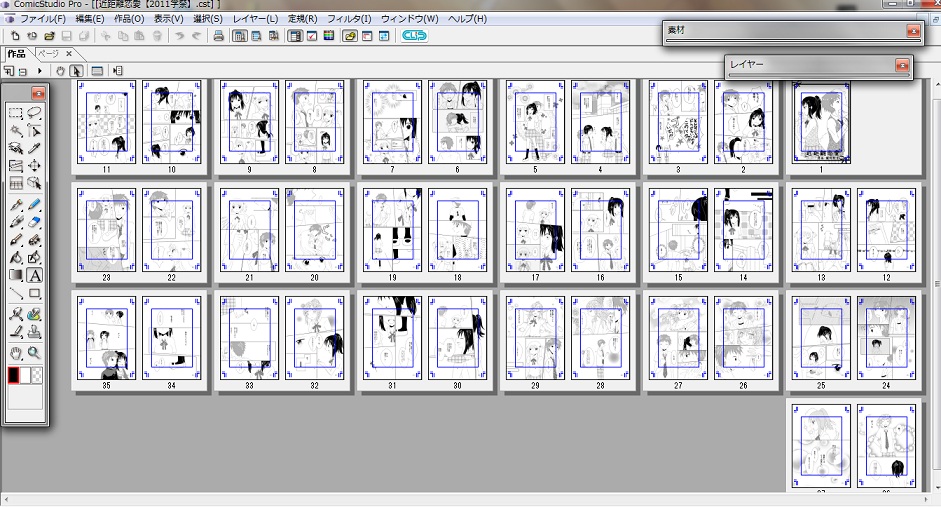This screenshot has height=507, width=941.
Task: Select page thumbnail 34
Action: (172, 338)
